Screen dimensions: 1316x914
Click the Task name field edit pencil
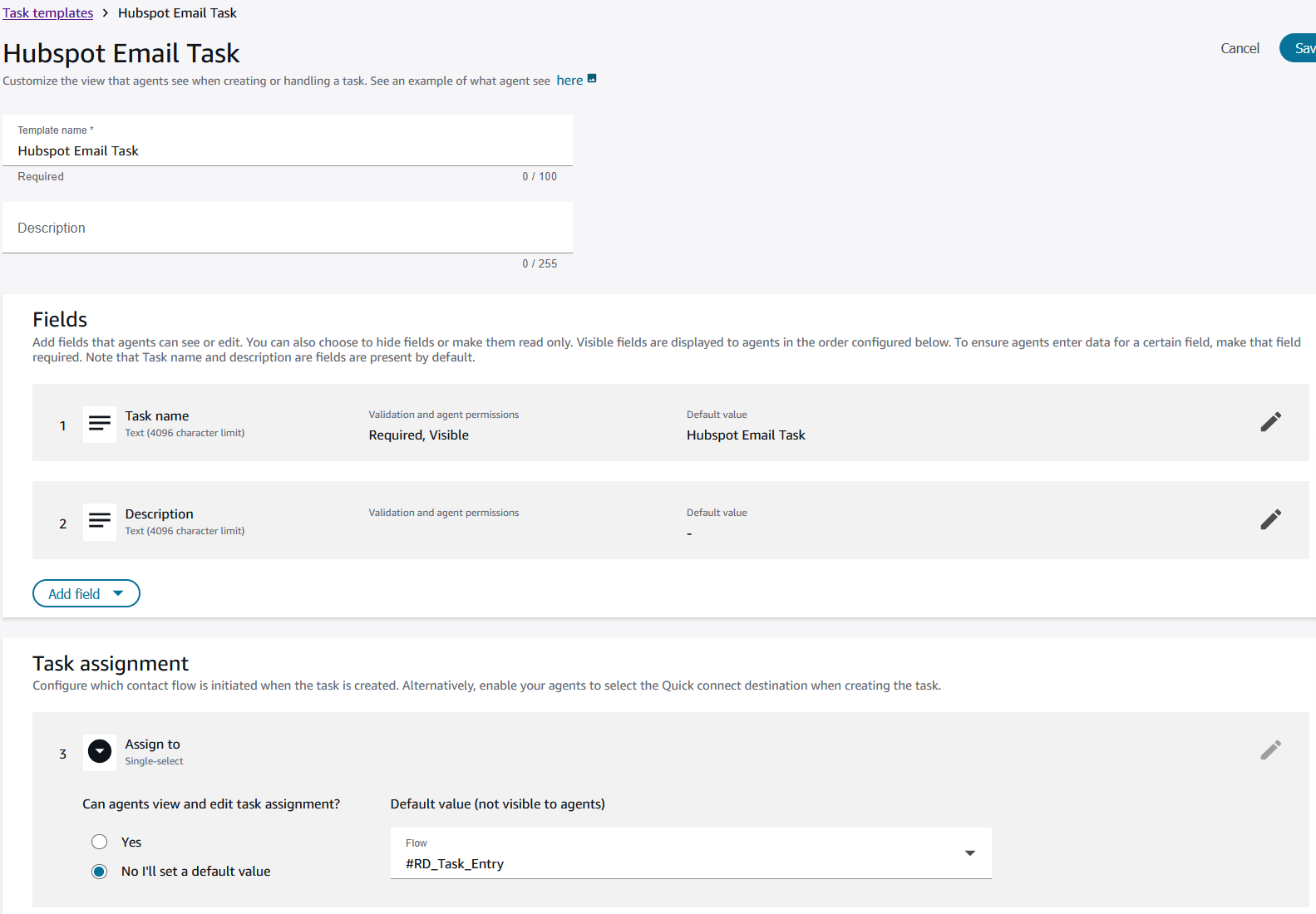tap(1270, 422)
